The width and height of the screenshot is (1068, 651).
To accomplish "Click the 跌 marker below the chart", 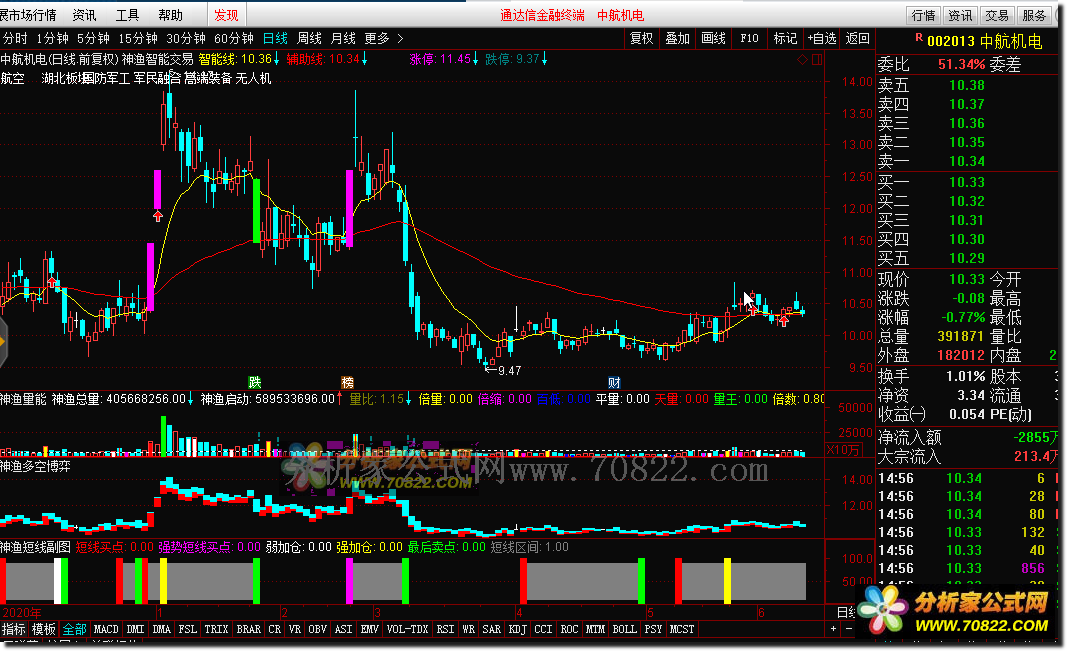I will (255, 382).
